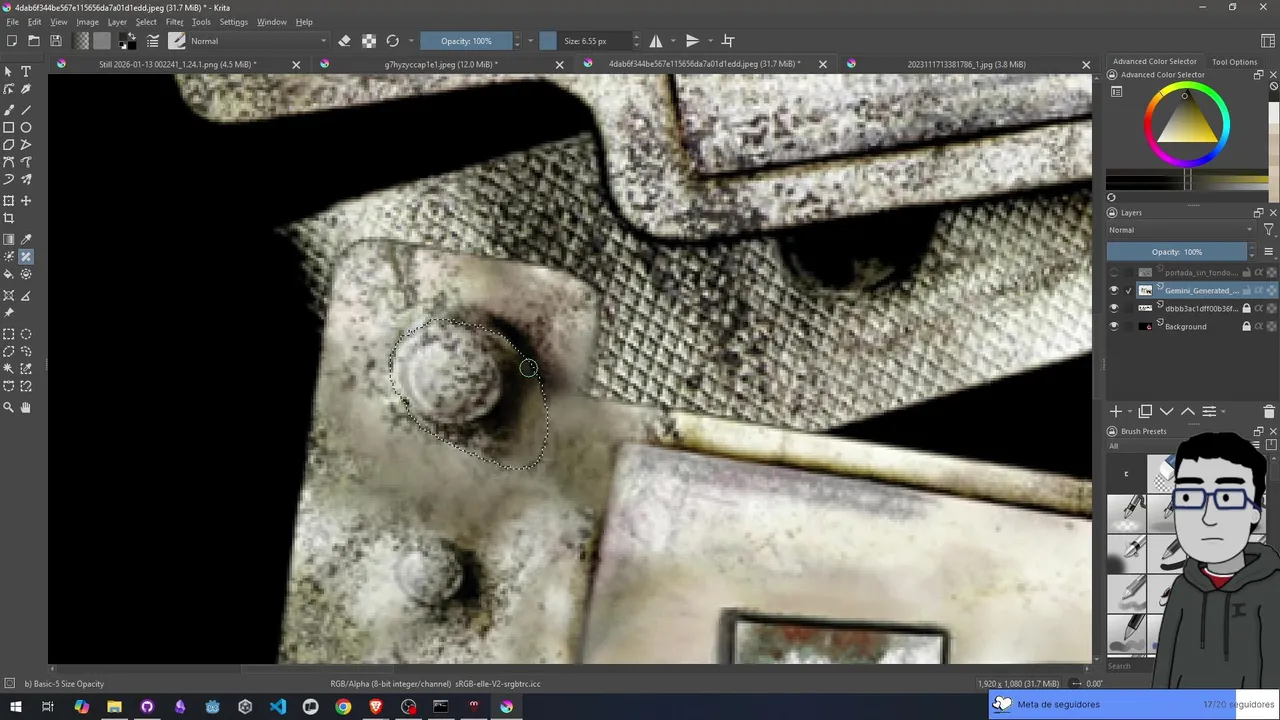
Task: Open the Settings menu
Action: click(233, 22)
